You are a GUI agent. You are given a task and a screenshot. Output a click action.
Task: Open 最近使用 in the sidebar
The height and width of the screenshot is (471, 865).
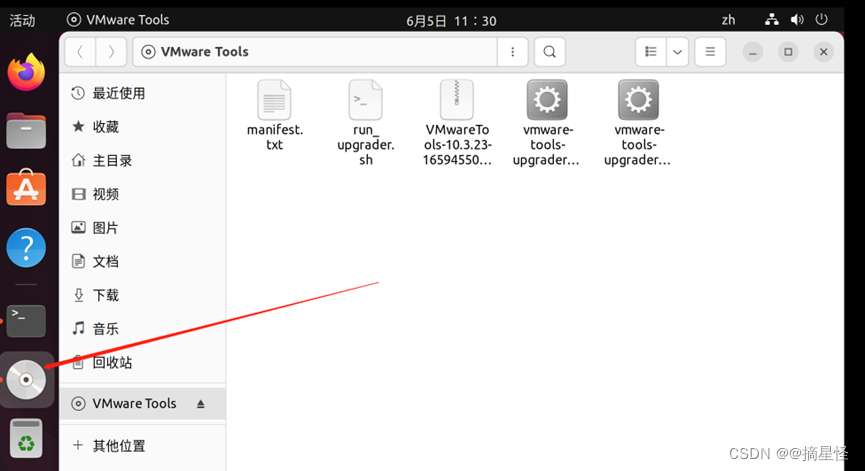click(142, 93)
